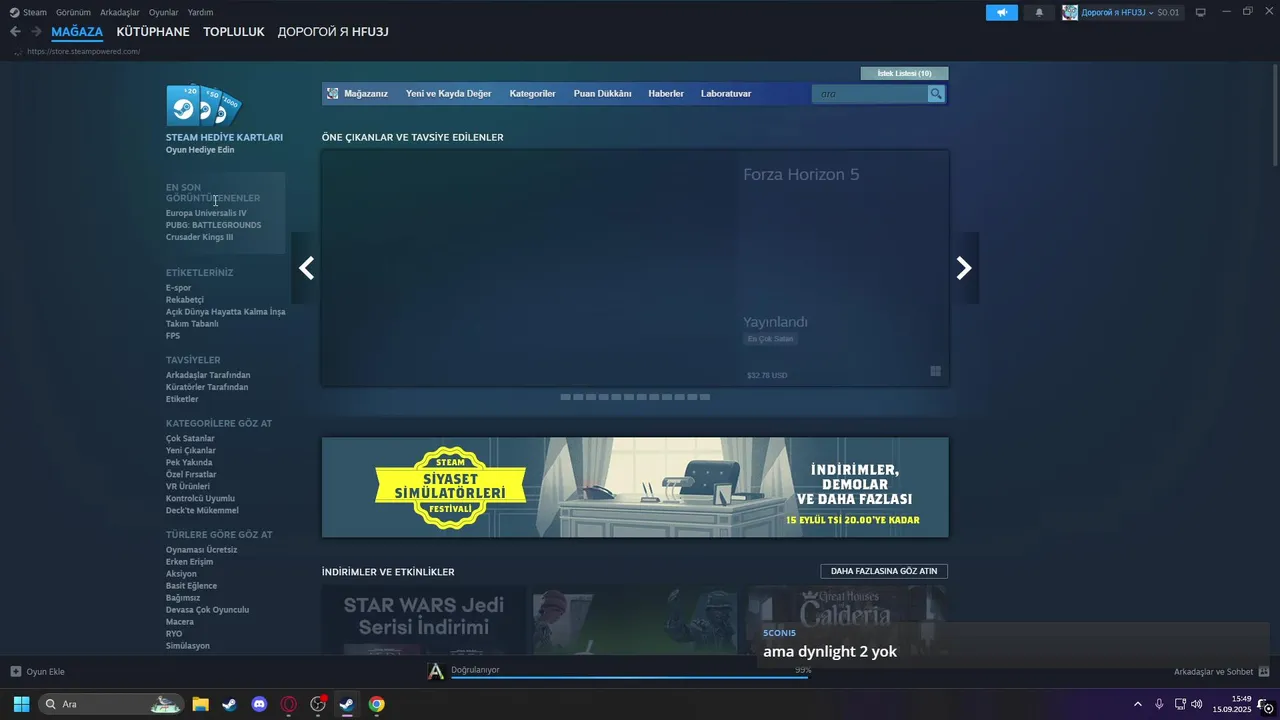Open Haberler in store nav

[x=666, y=93]
